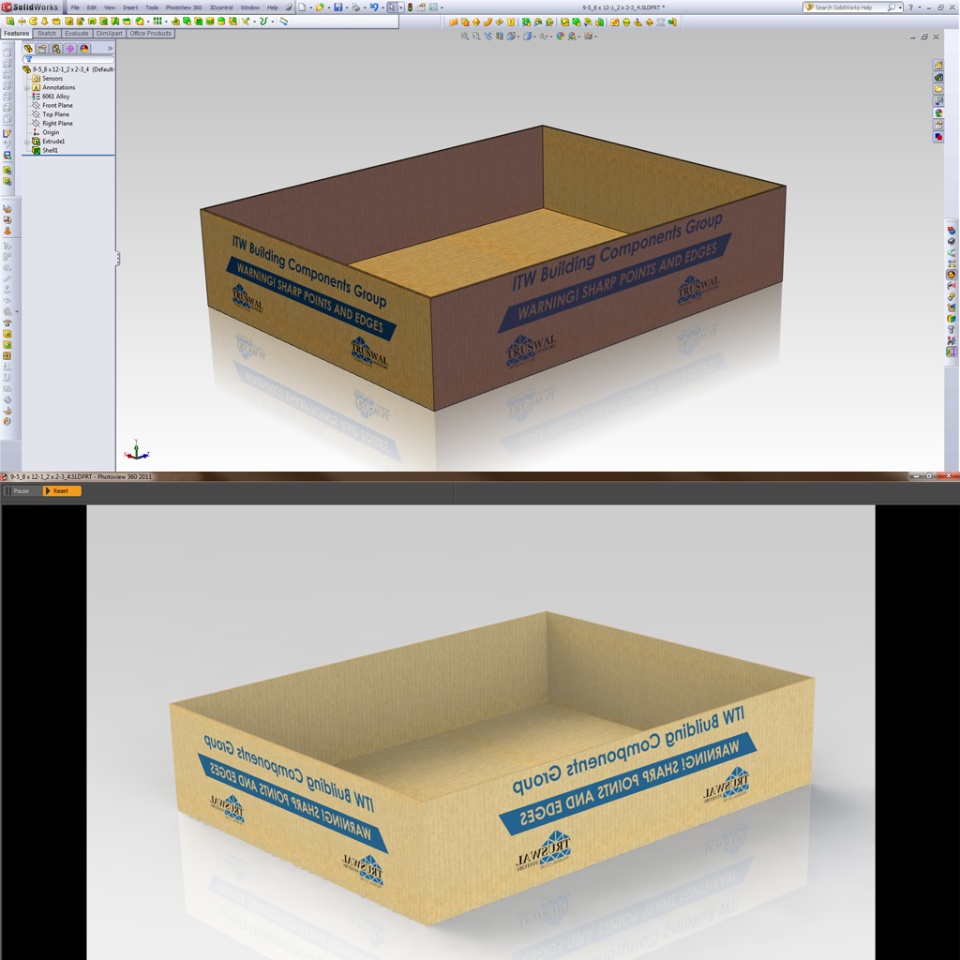This screenshot has height=960, width=960.
Task: Click the question mark help icon
Action: pos(910,7)
